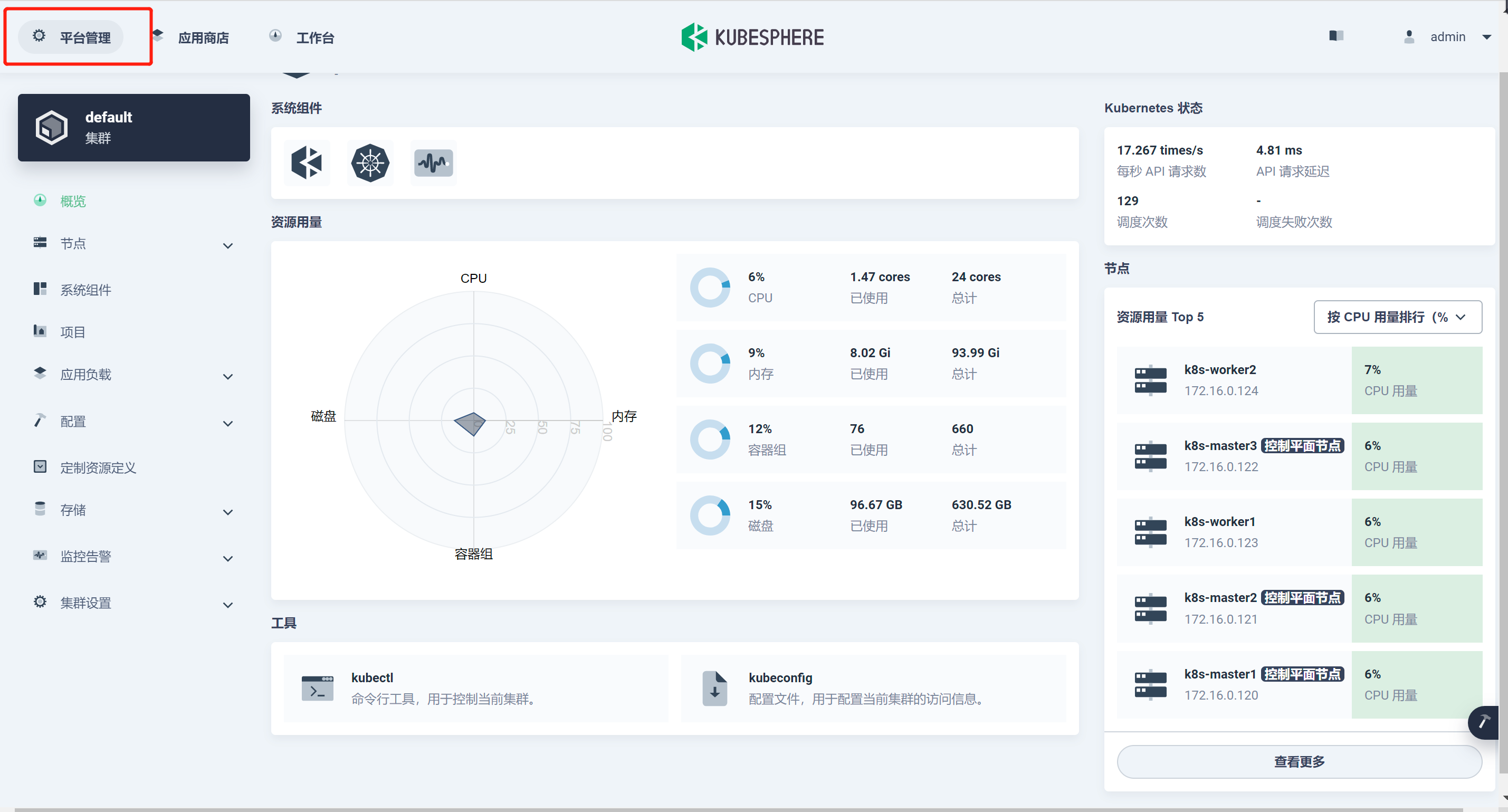The width and height of the screenshot is (1508, 812).
Task: Switch to the 工作台 workbench
Action: pyautogui.click(x=315, y=37)
